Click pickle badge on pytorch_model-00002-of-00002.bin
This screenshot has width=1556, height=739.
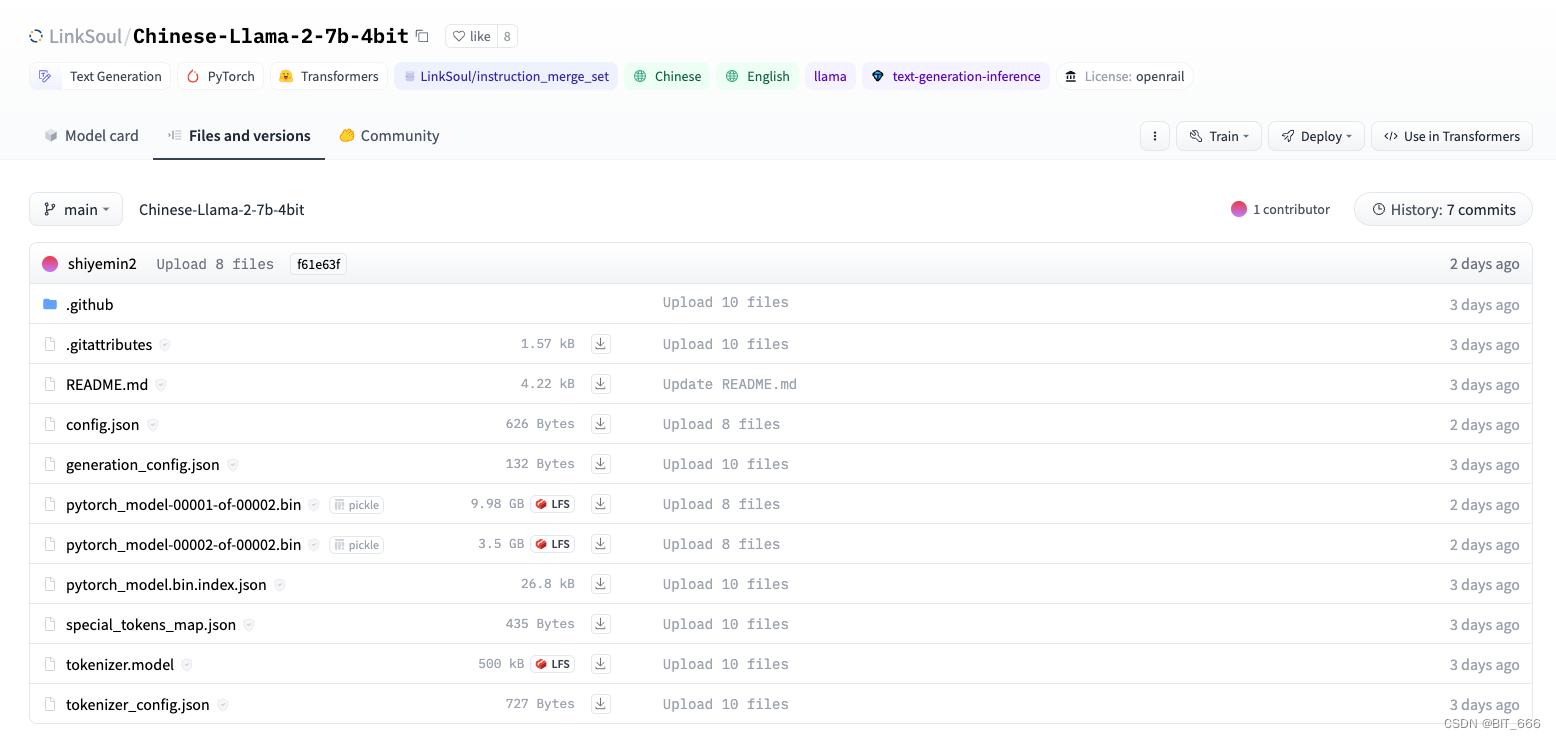tap(356, 544)
